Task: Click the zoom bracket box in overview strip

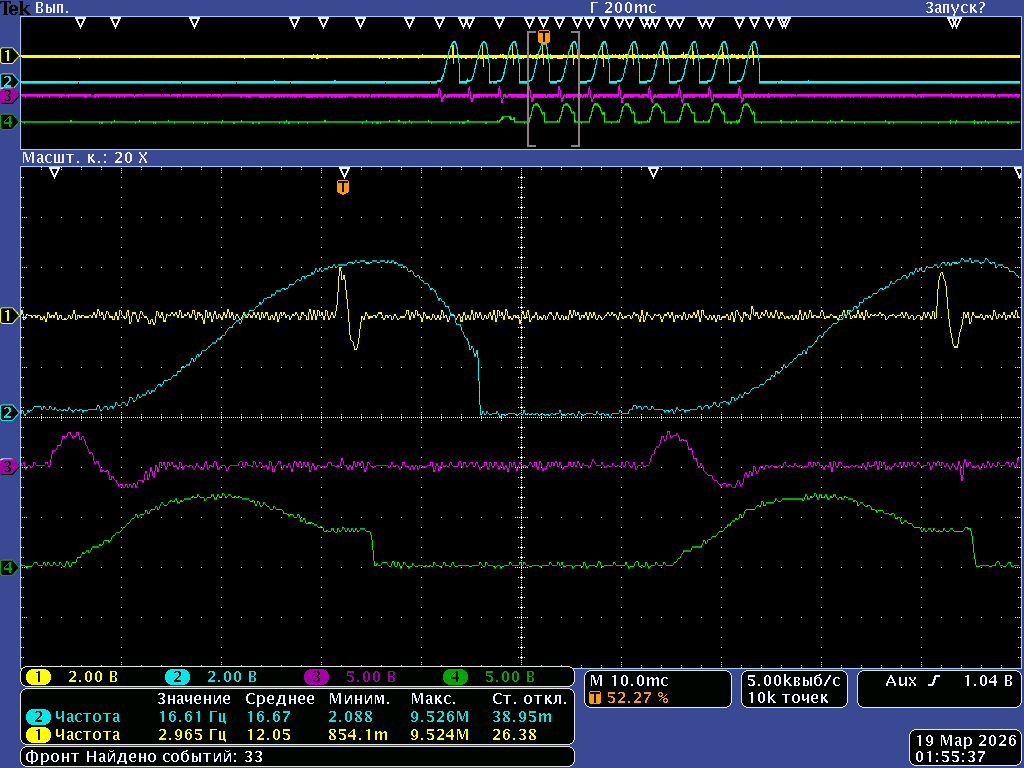Action: tap(553, 90)
